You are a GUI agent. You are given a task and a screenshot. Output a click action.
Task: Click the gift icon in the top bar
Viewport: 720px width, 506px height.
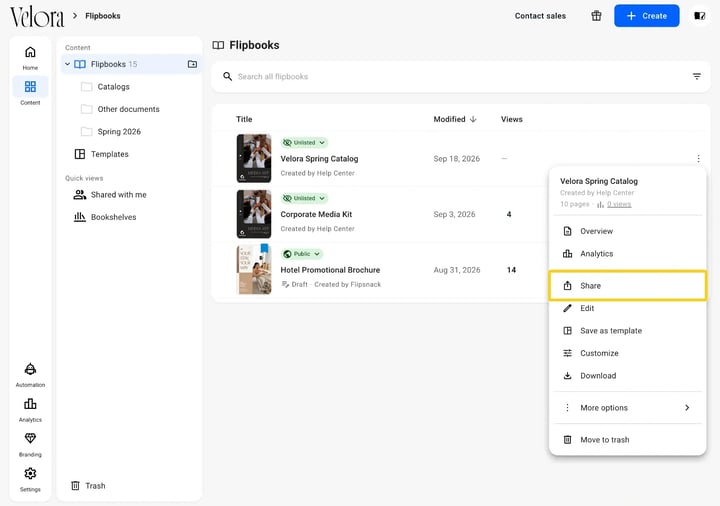pyautogui.click(x=596, y=16)
